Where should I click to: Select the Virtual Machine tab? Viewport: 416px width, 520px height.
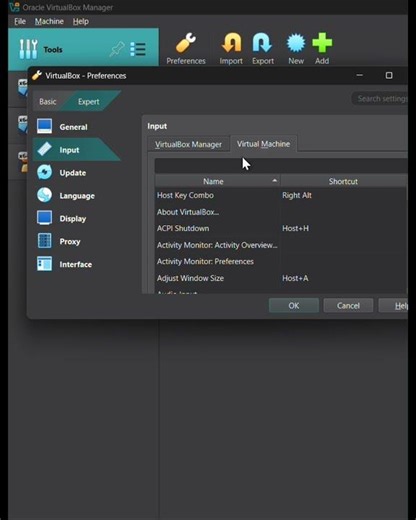coord(263,144)
